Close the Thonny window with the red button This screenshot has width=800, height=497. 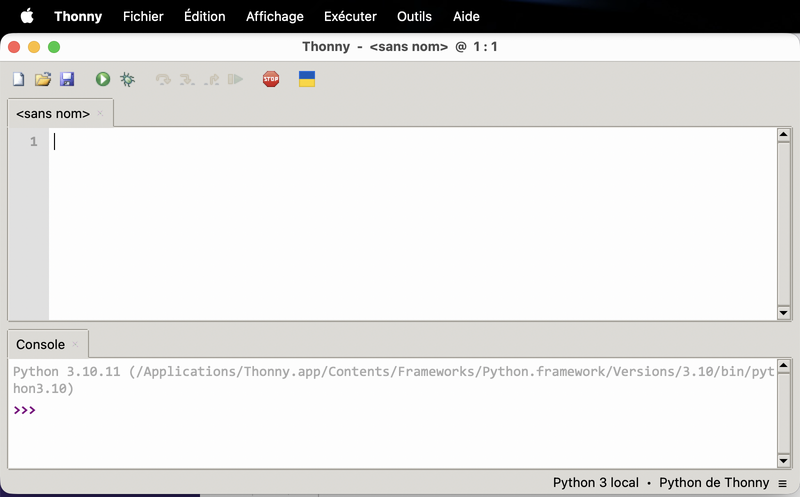click(x=14, y=47)
